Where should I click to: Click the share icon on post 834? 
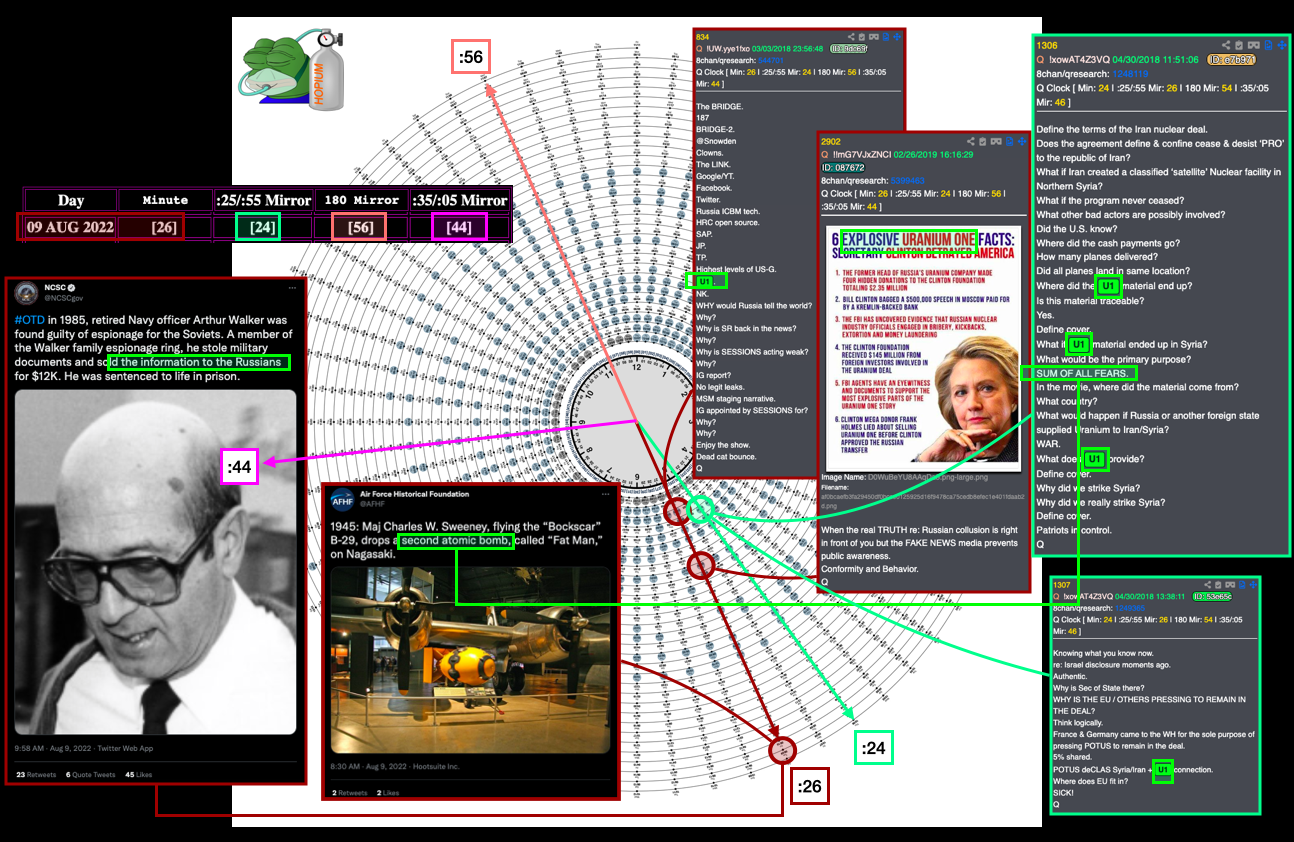click(851, 36)
